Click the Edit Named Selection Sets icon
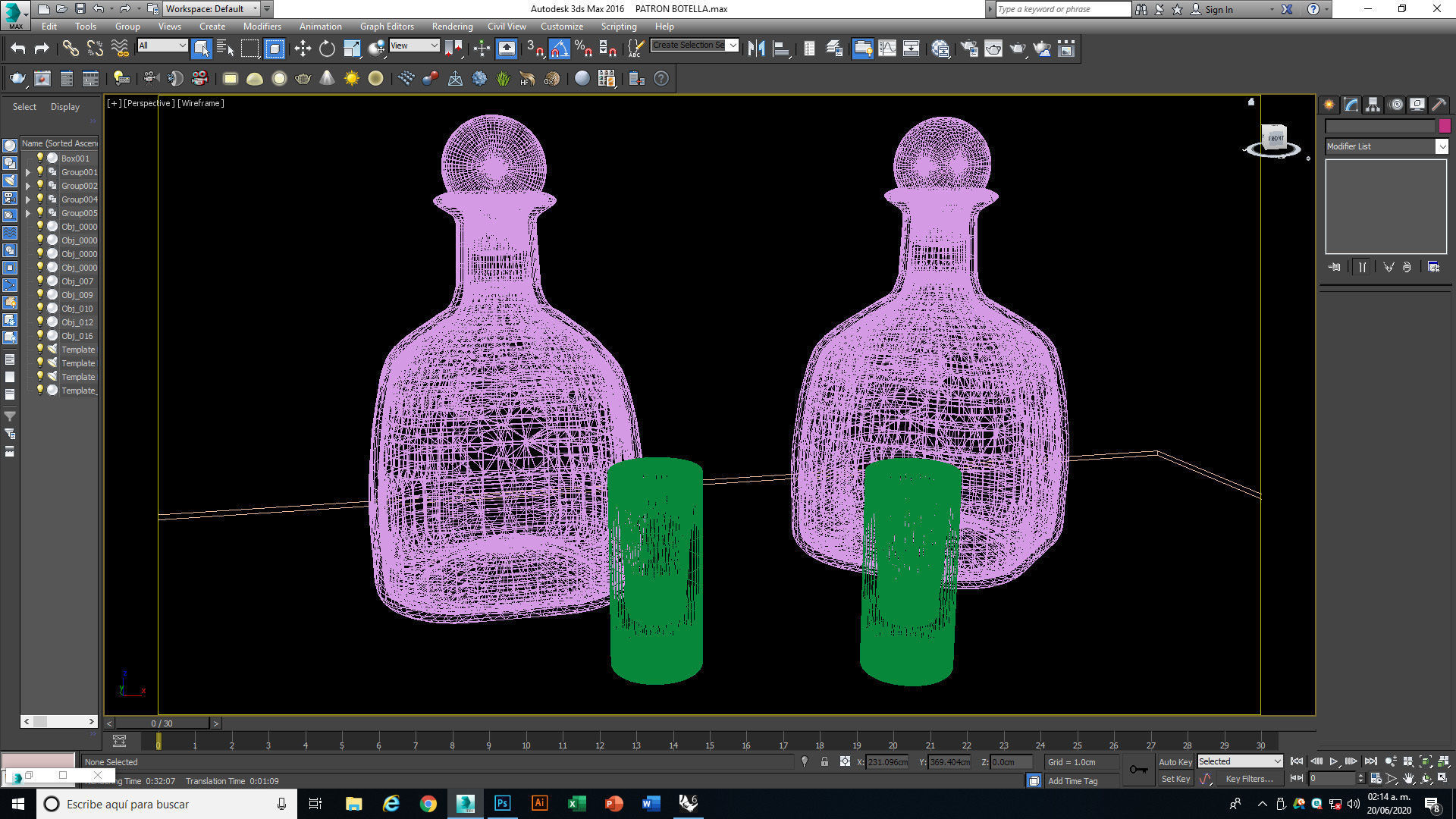 [x=635, y=49]
